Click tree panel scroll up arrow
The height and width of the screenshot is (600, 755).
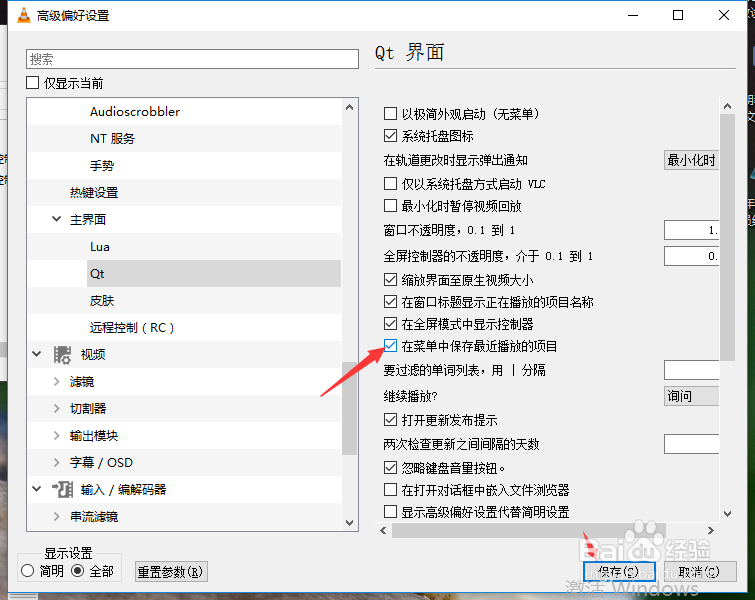(x=350, y=107)
